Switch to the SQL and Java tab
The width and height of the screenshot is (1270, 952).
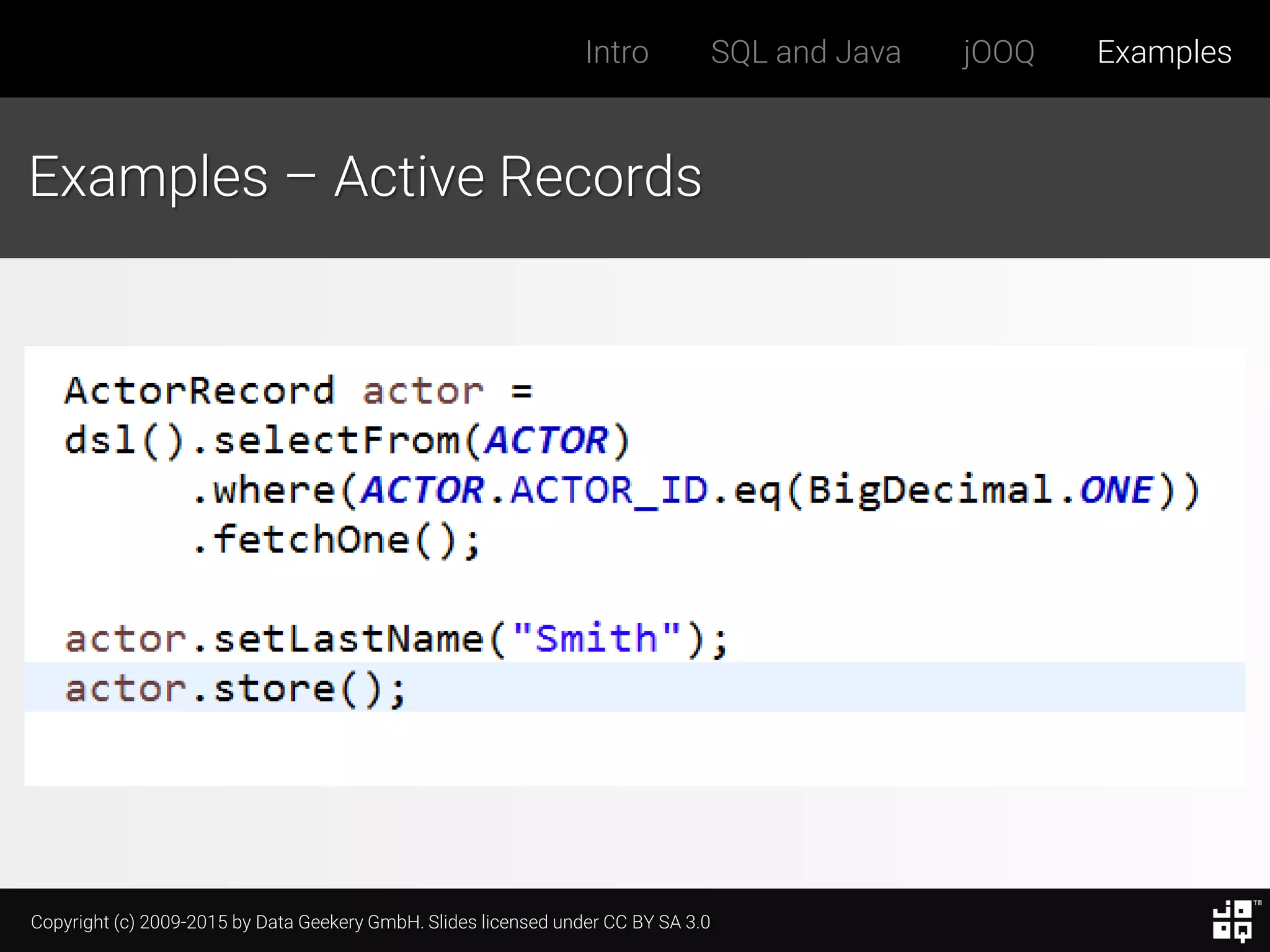pos(806,52)
